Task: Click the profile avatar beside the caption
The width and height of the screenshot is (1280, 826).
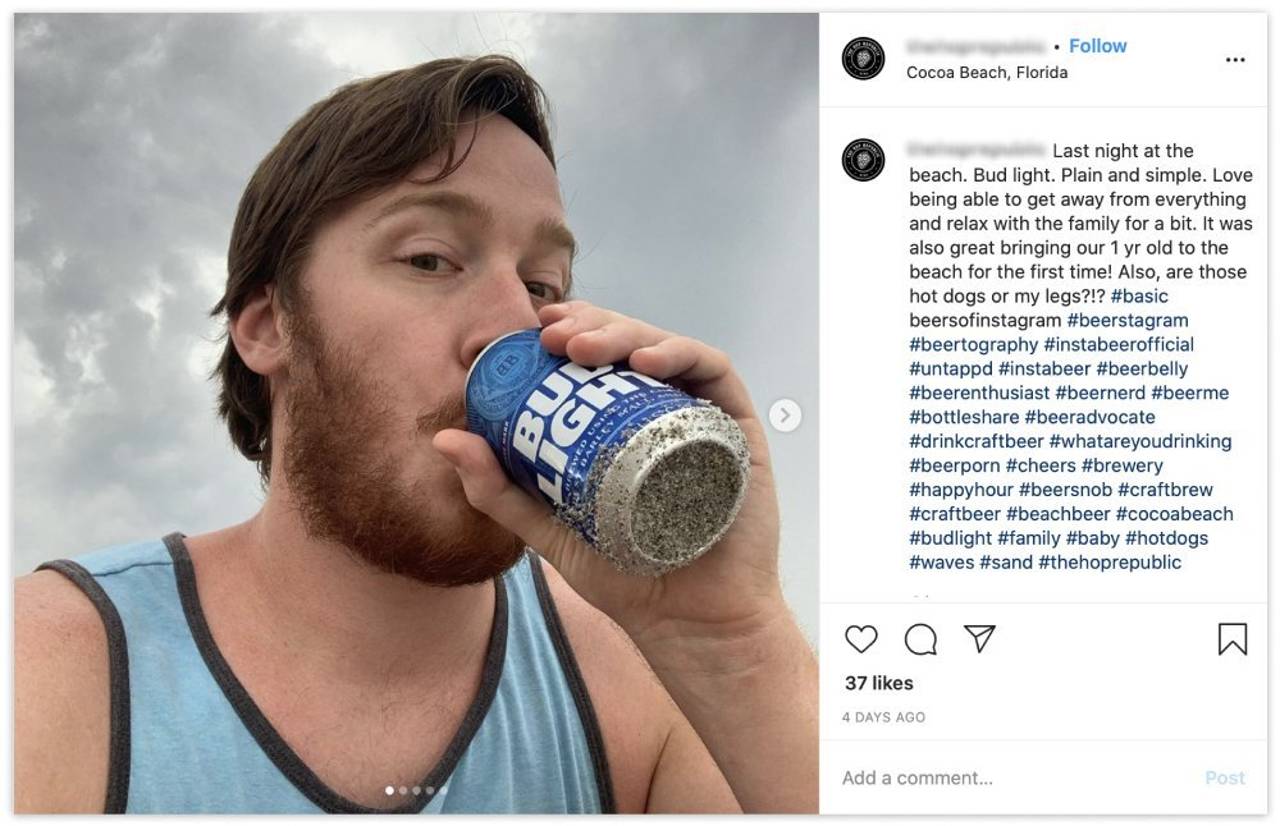Action: click(863, 160)
